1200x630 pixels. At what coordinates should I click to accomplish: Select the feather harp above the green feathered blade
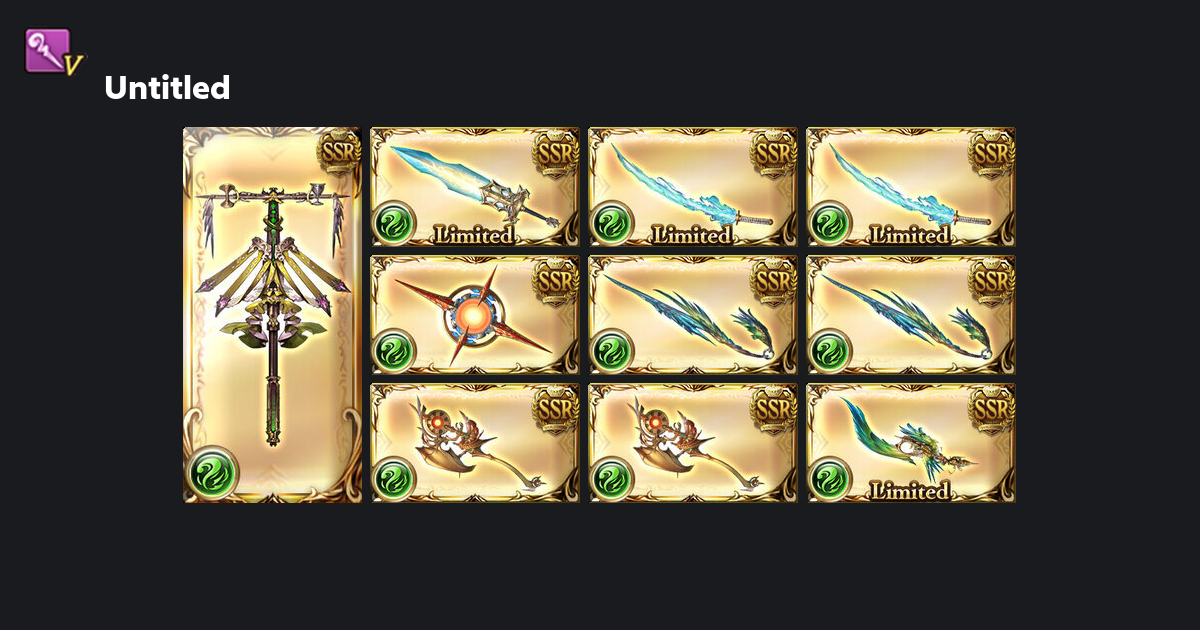coord(911,315)
